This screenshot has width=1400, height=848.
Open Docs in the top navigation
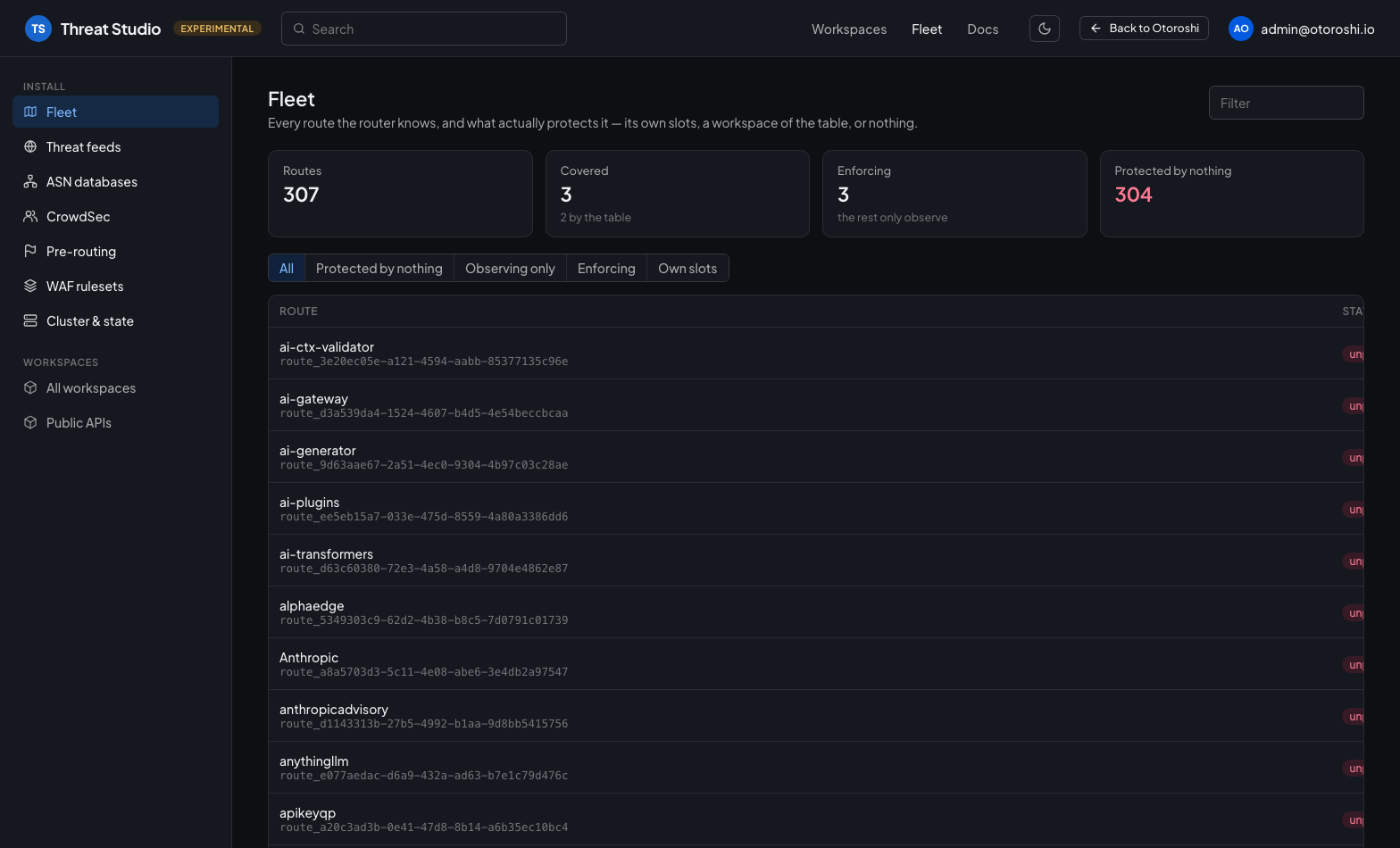(x=983, y=29)
